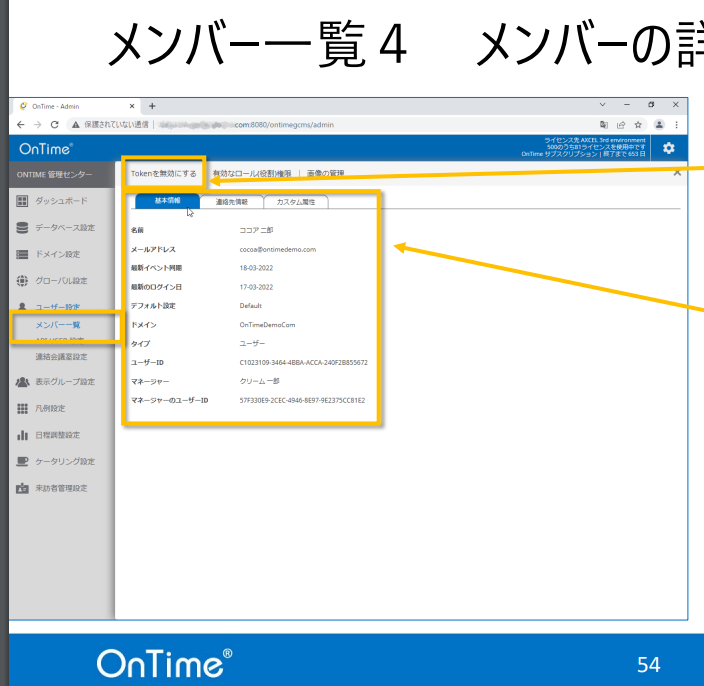Select the OnTime - Admin browser tab

pyautogui.click(x=76, y=106)
